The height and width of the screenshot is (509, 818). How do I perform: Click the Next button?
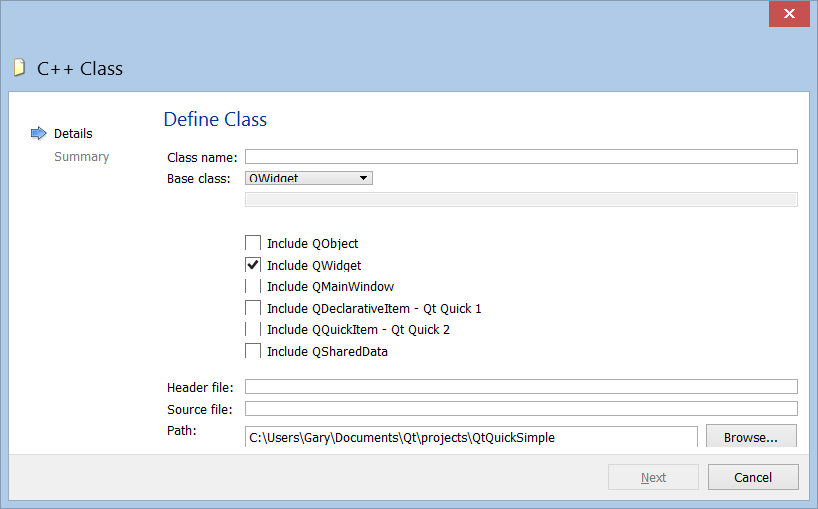653,477
